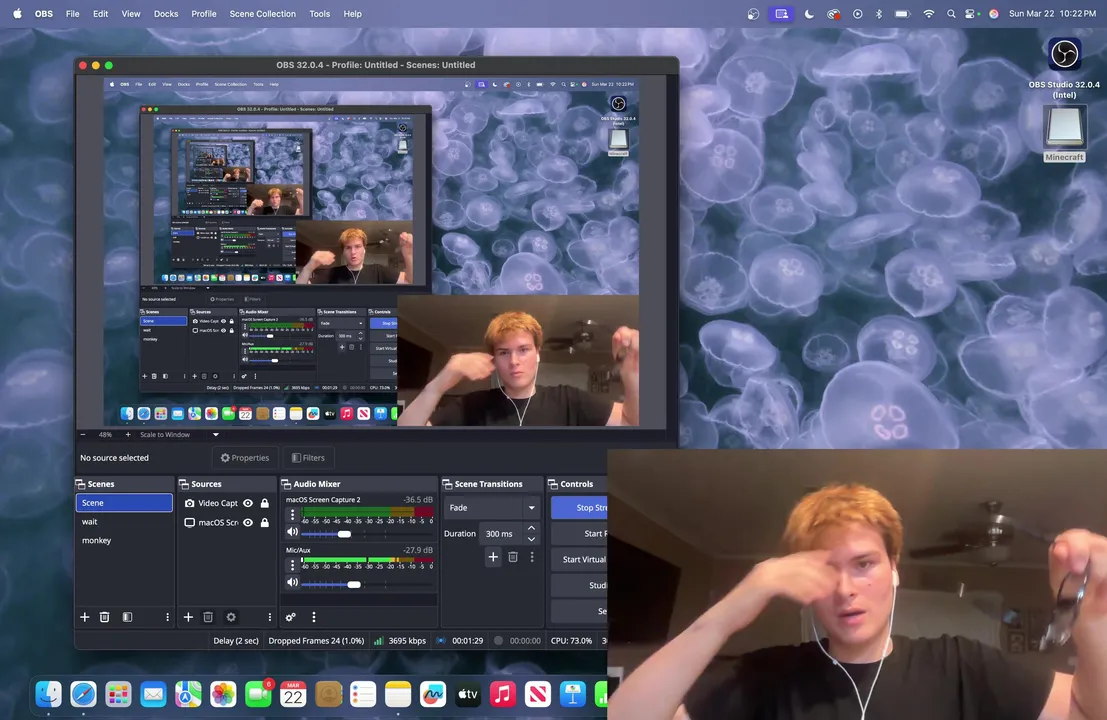The image size is (1107, 720).
Task: Remove source using Sources trash icon
Action: point(208,617)
